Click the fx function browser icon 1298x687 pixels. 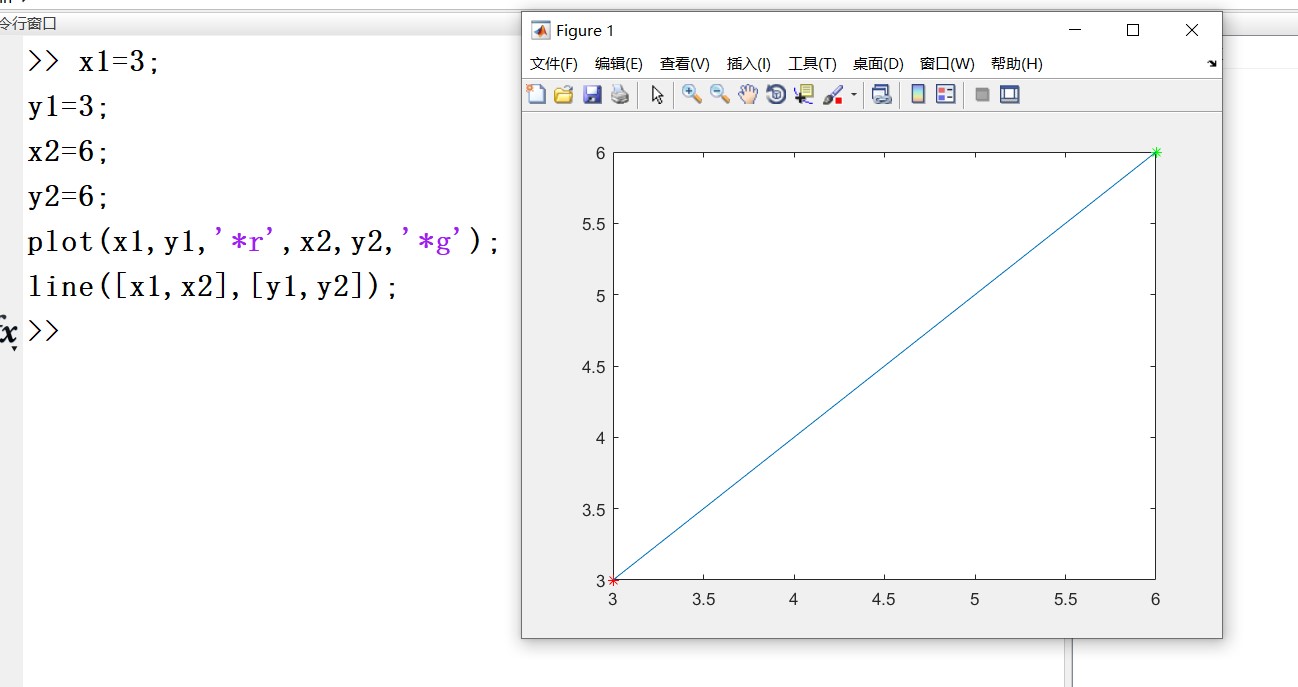coord(8,331)
